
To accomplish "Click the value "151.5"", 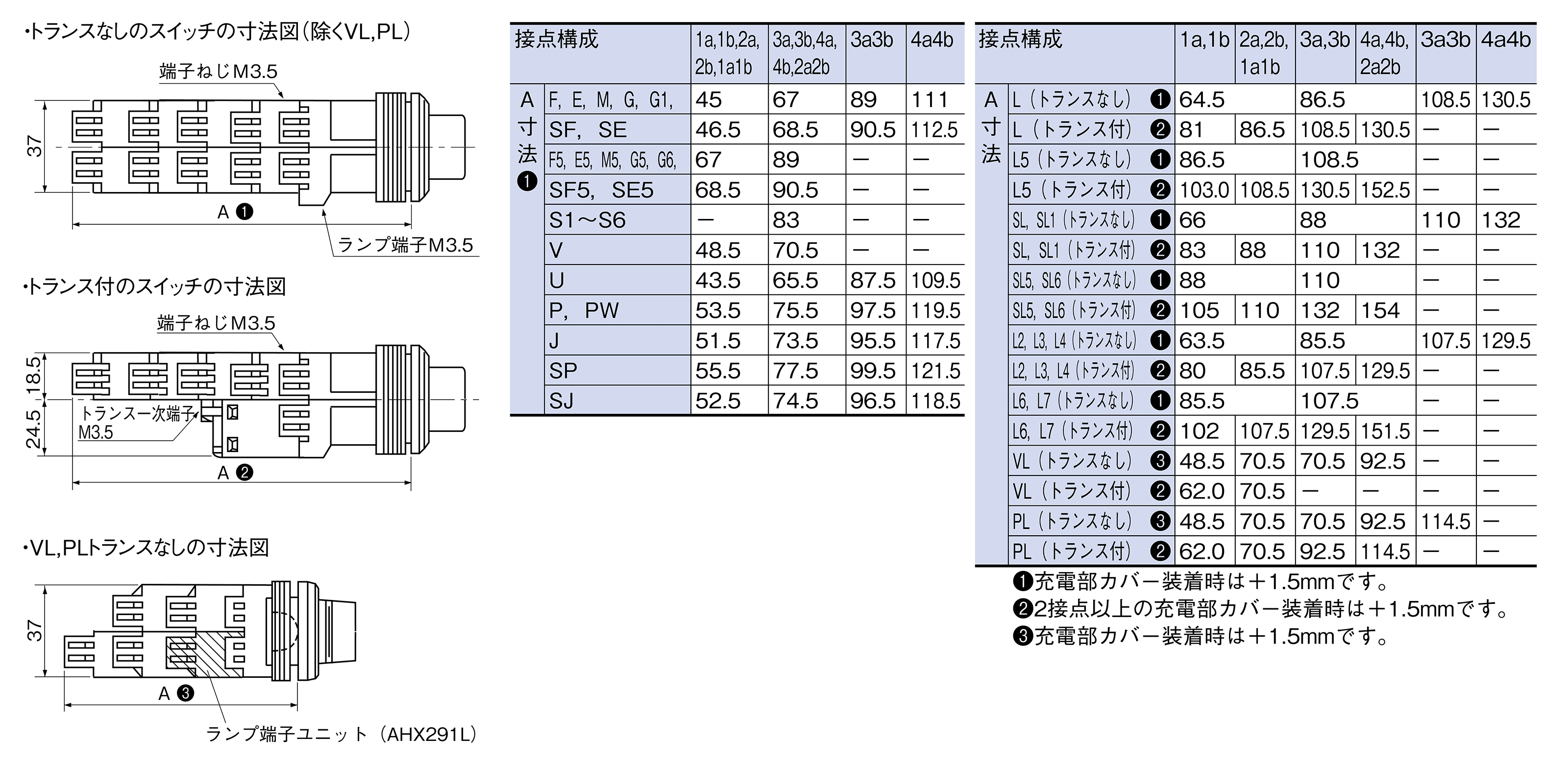I will click(1385, 430).
